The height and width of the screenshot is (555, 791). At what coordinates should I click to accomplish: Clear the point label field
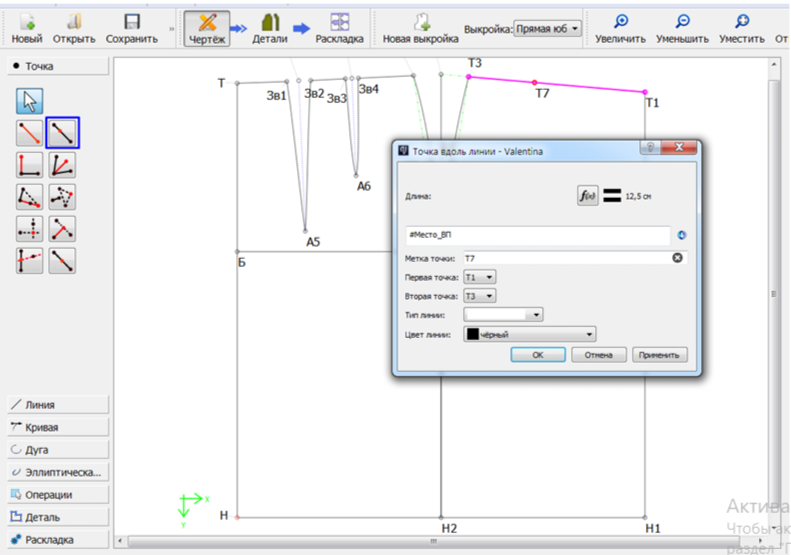(677, 258)
